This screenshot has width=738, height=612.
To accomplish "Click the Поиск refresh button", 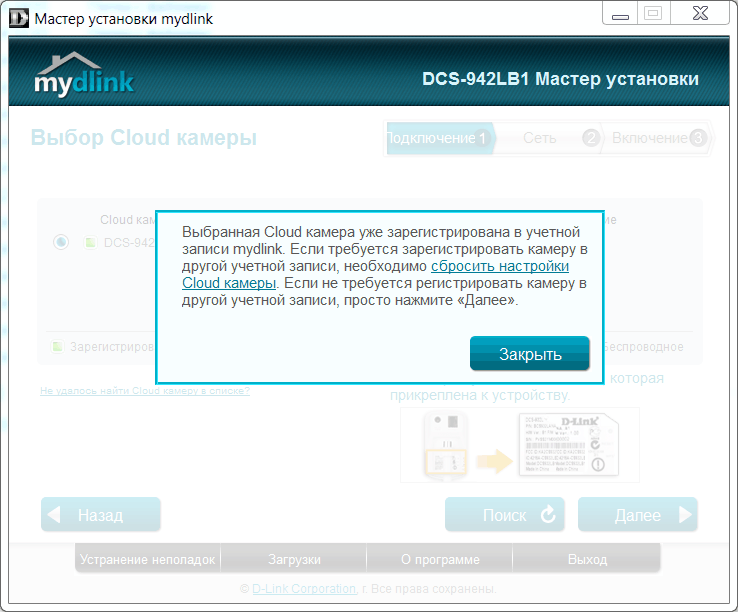I will click(x=505, y=515).
